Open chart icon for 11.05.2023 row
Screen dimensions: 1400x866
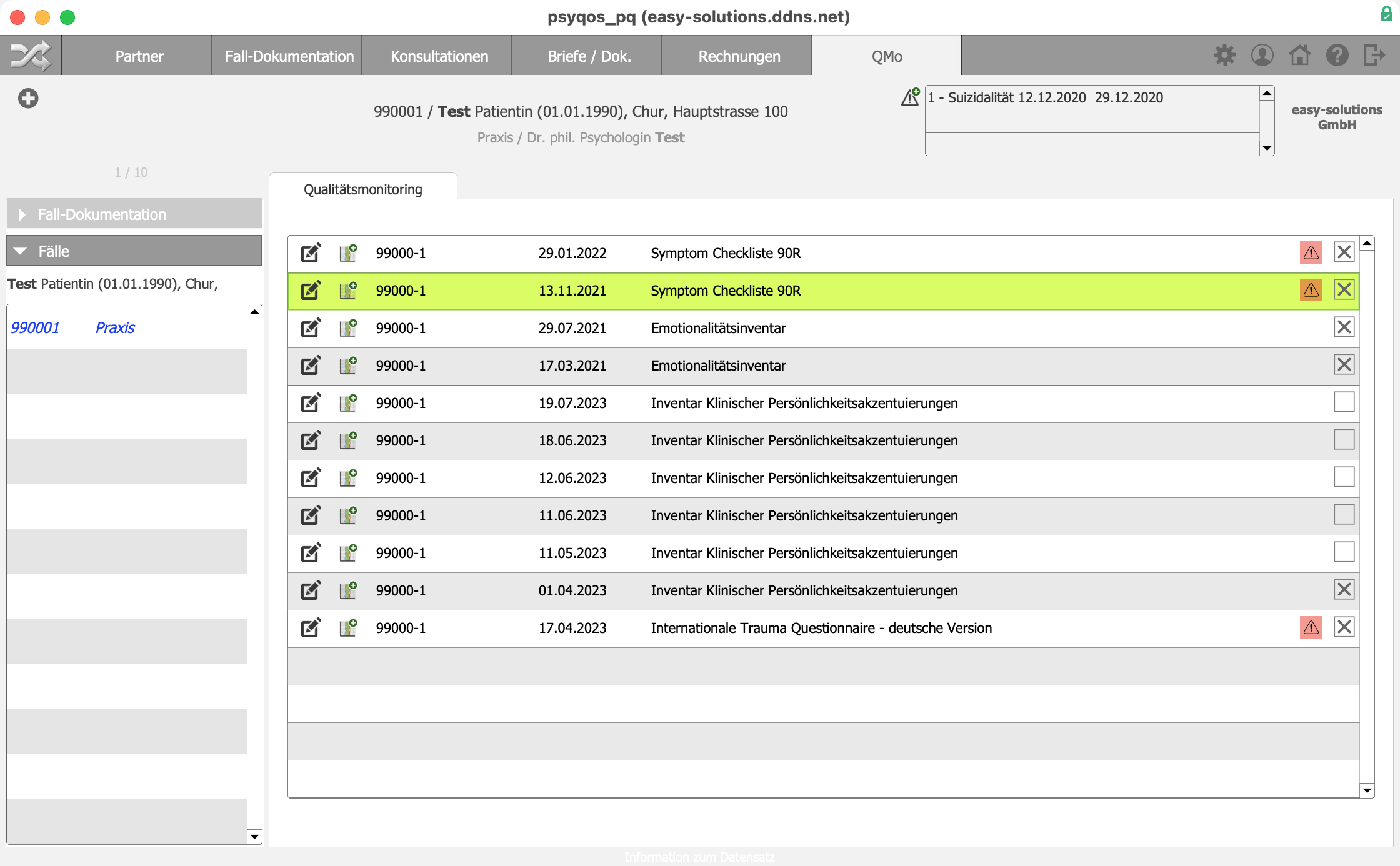[348, 552]
